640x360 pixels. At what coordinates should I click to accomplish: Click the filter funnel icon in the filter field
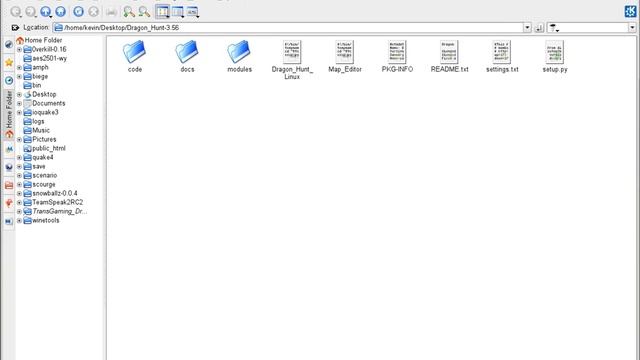[553, 28]
